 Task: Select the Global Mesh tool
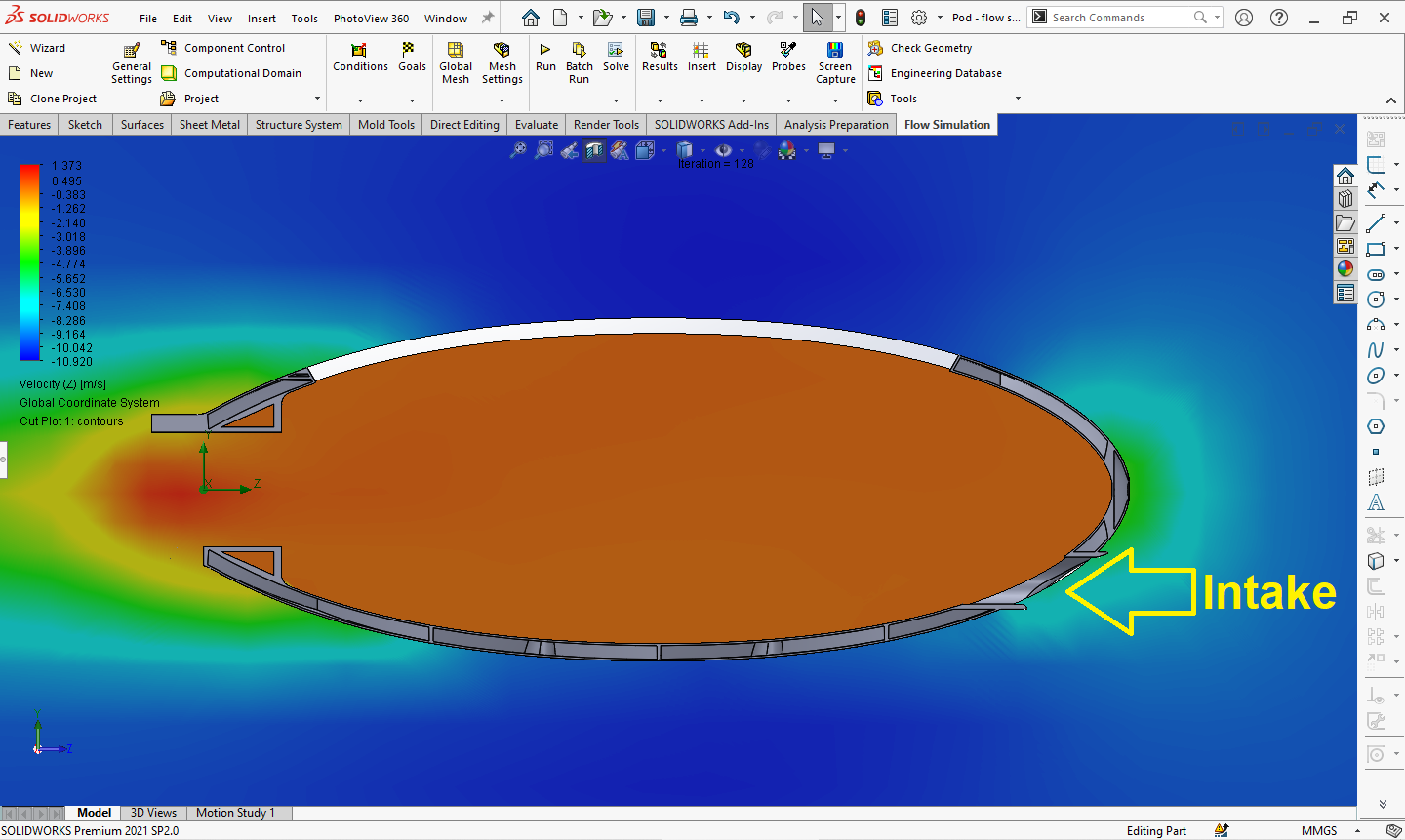(x=455, y=60)
